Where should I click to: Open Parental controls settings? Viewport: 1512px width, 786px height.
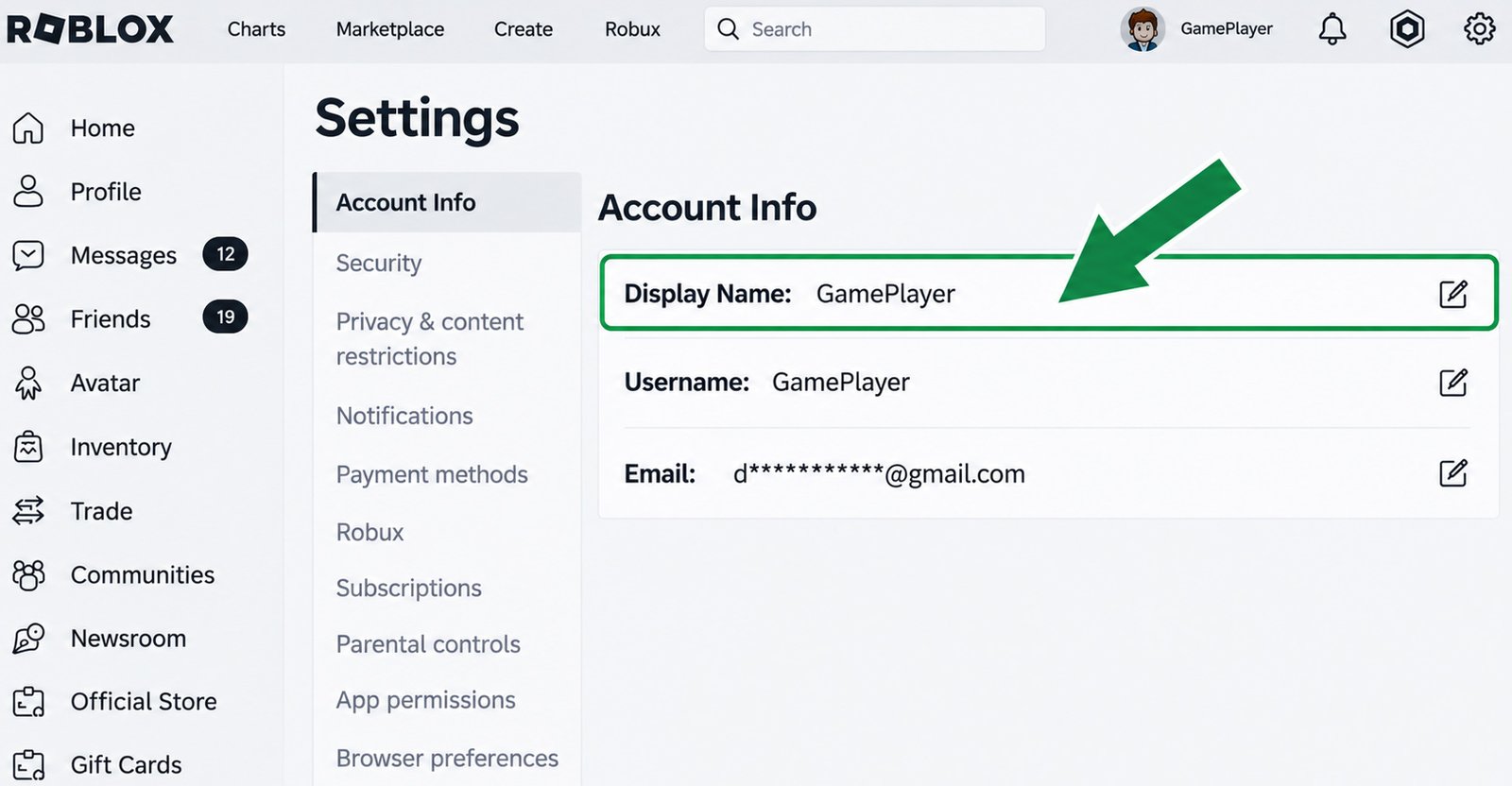pyautogui.click(x=428, y=644)
